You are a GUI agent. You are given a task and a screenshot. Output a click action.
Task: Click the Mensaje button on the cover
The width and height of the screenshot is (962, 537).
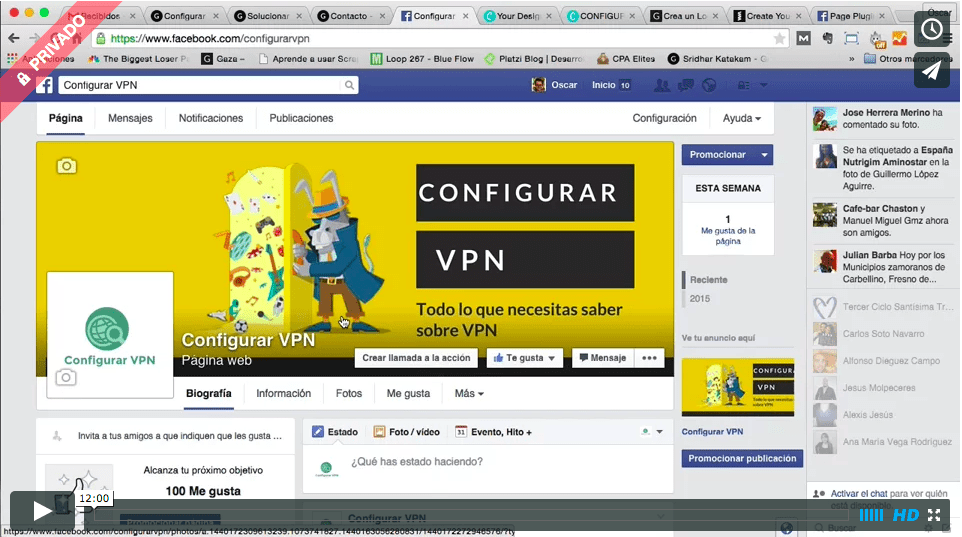602,358
